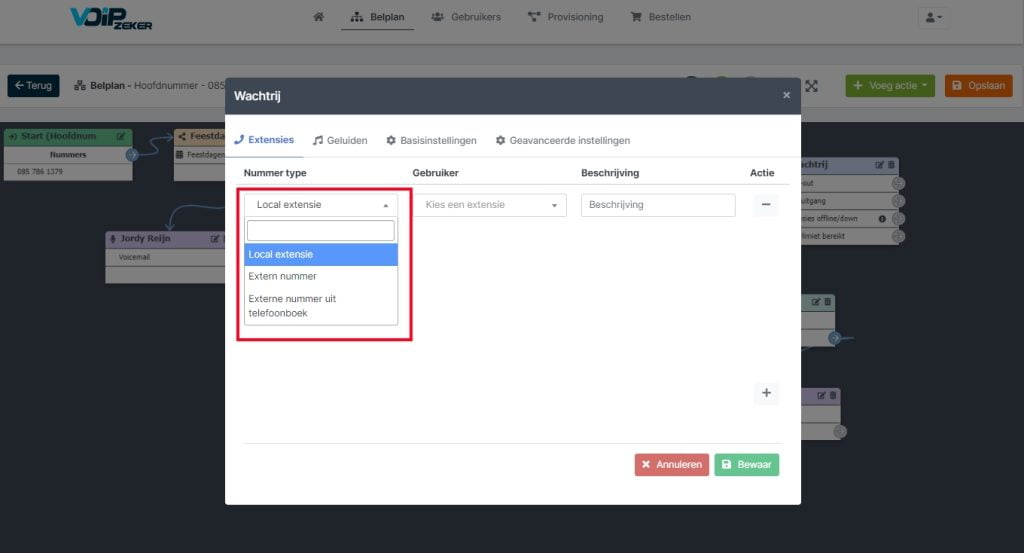The width and height of the screenshot is (1024, 553).
Task: Open the Provisioning menu item
Action: point(566,17)
